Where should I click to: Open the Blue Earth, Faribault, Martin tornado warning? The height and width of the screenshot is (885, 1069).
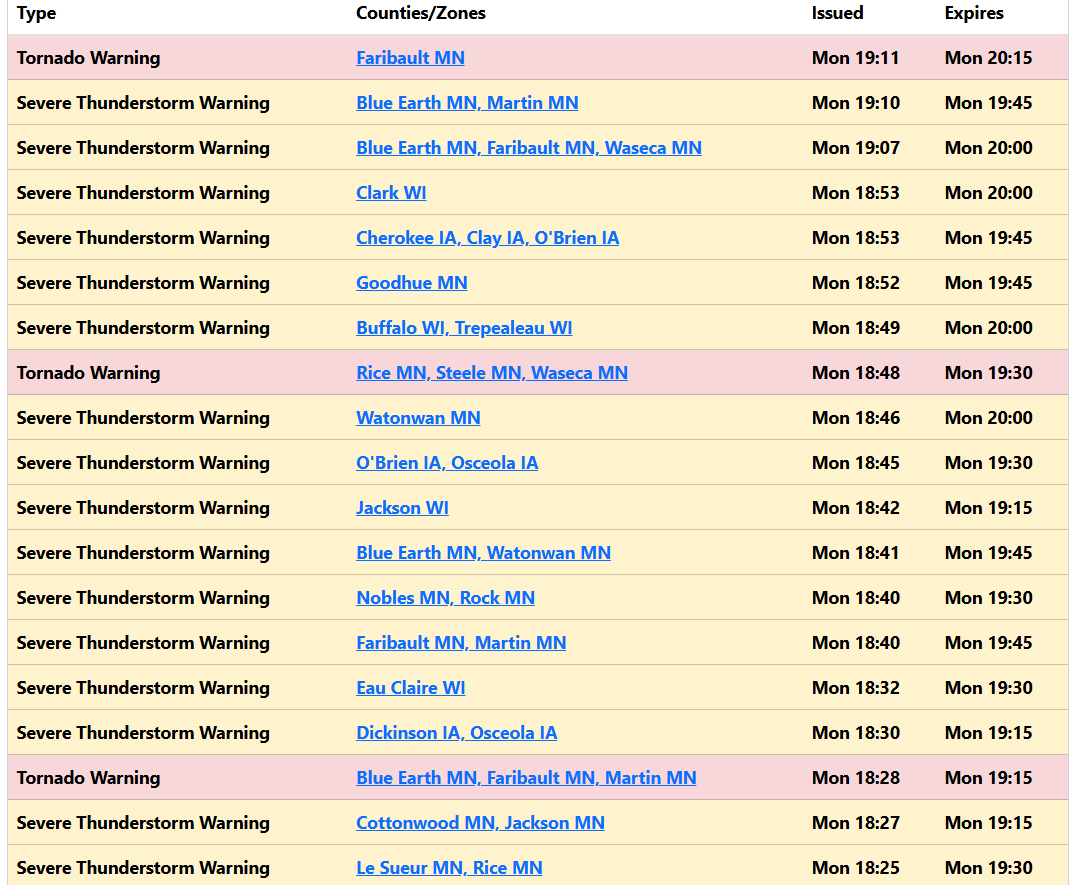(x=526, y=778)
